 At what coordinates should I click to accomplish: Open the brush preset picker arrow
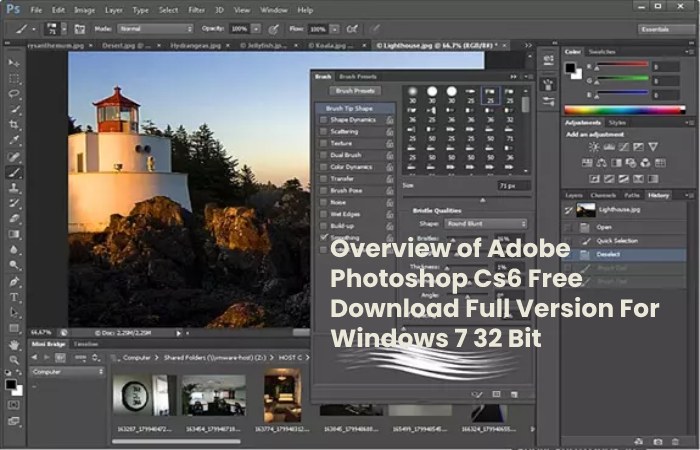point(64,29)
